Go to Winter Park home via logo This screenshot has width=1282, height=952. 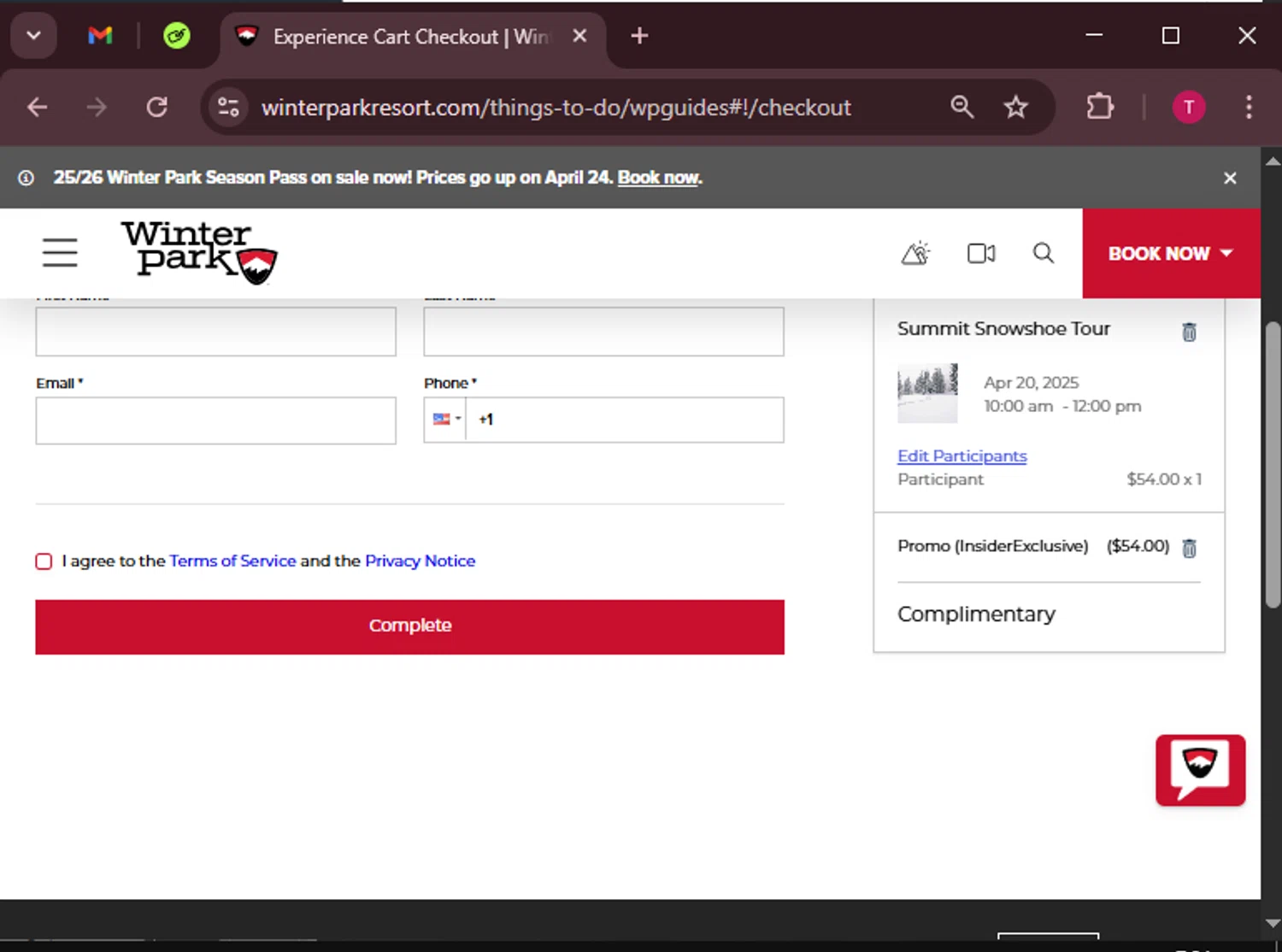tap(199, 252)
